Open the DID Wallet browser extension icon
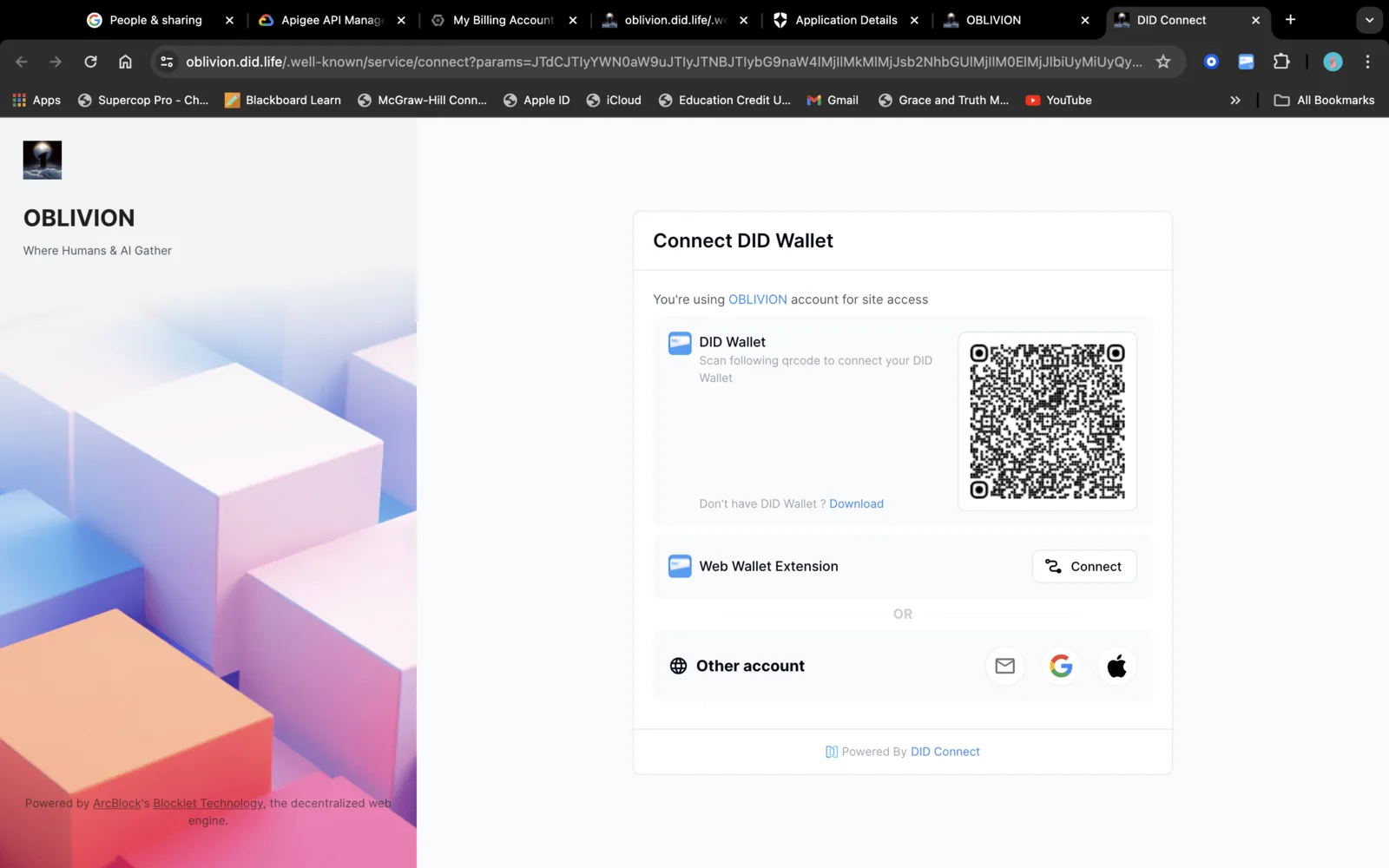Screen dimensions: 1389x868 [x=1246, y=62]
